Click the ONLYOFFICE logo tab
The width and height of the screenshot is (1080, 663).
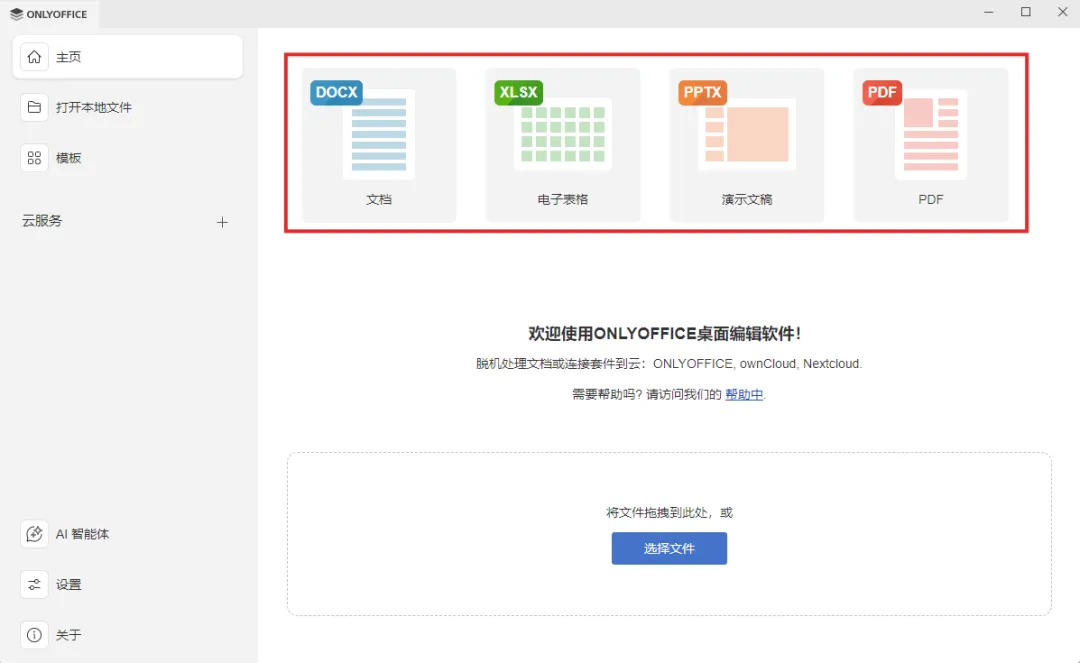(49, 14)
